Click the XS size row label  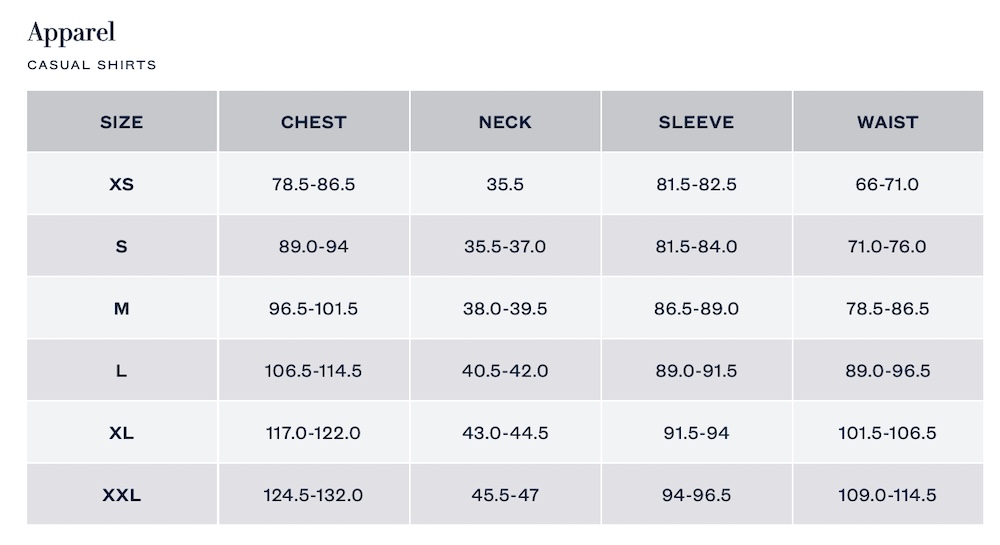click(x=122, y=184)
